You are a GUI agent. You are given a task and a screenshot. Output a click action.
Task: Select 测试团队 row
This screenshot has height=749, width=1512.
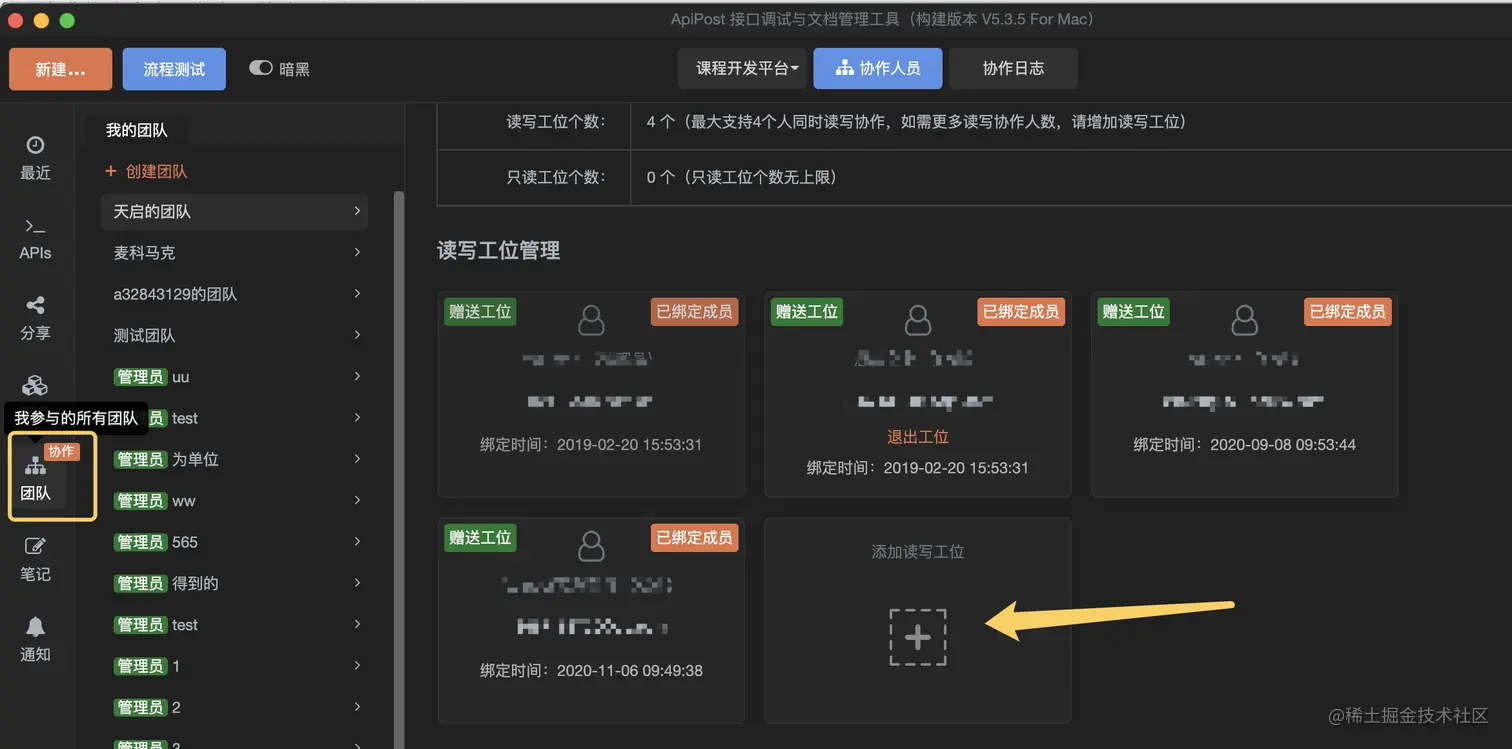[234, 335]
